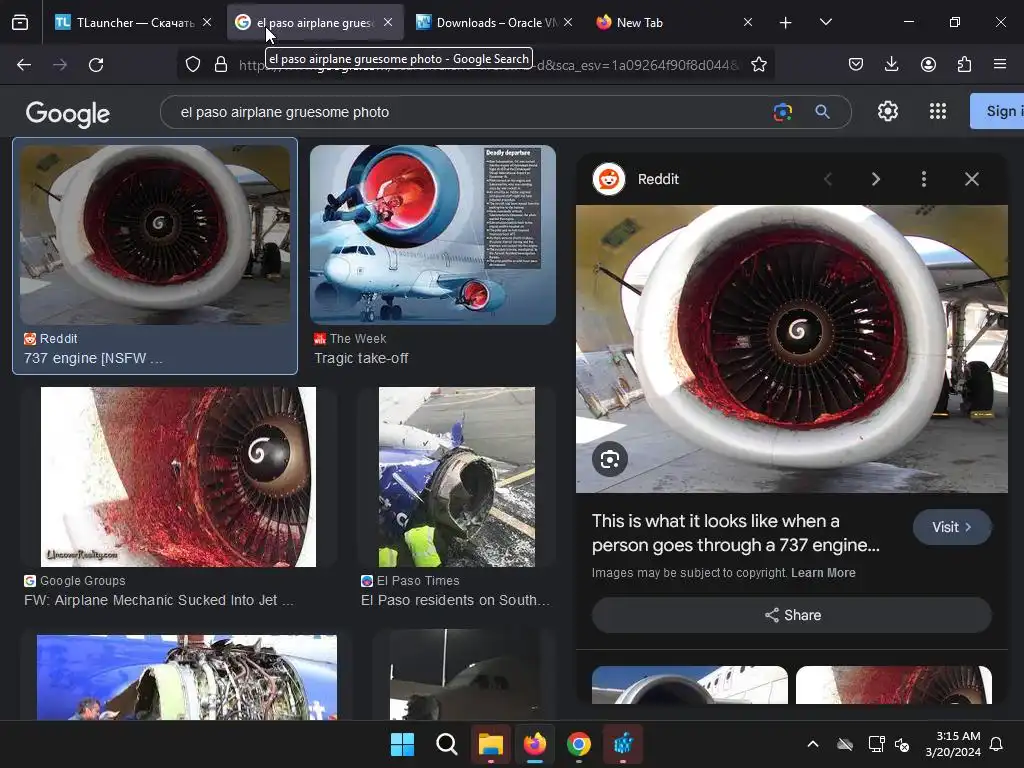Search inside image with Lens overlay
The height and width of the screenshot is (768, 1024).
tap(610, 459)
